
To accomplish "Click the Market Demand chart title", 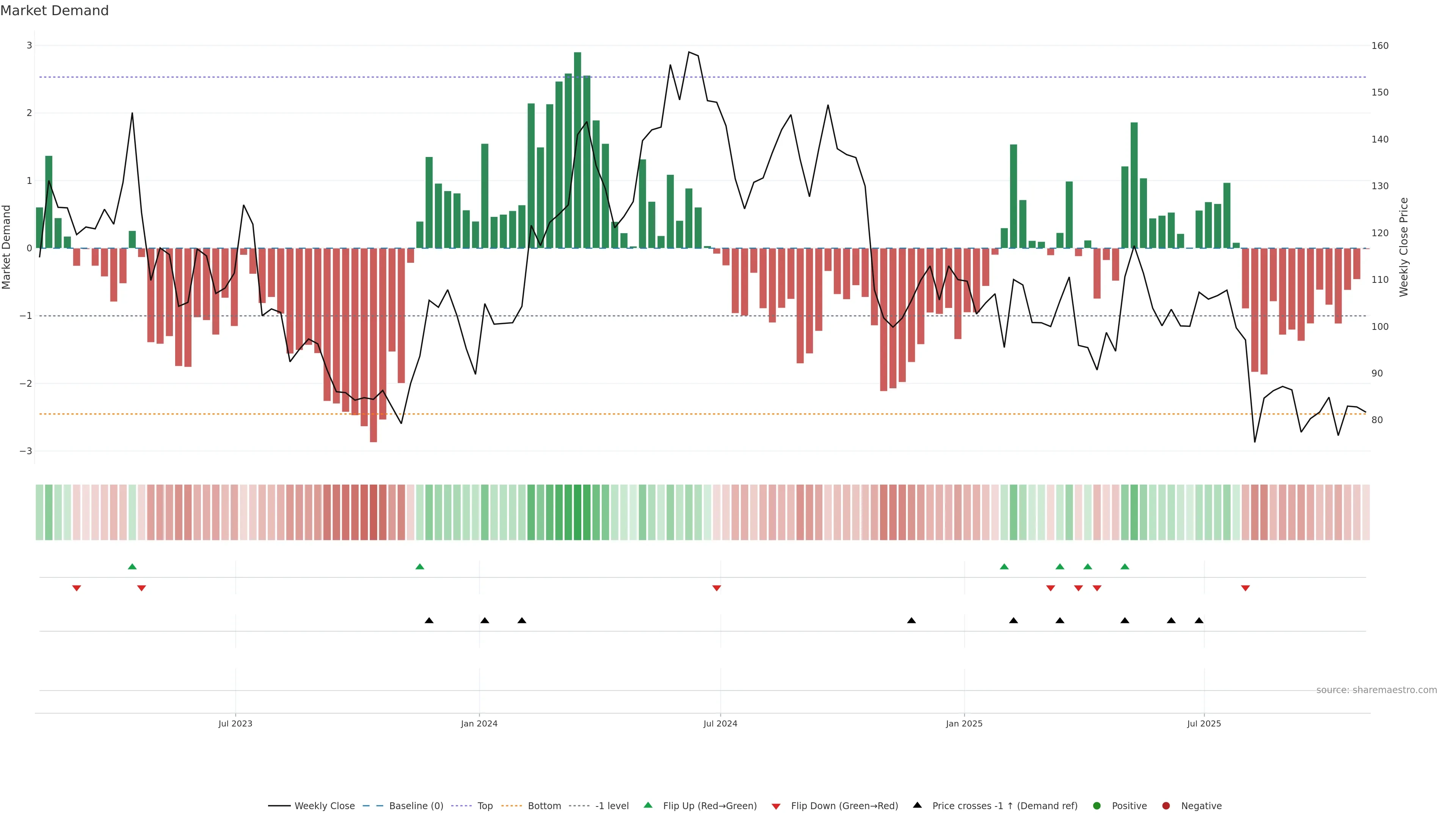I will coord(54,11).
